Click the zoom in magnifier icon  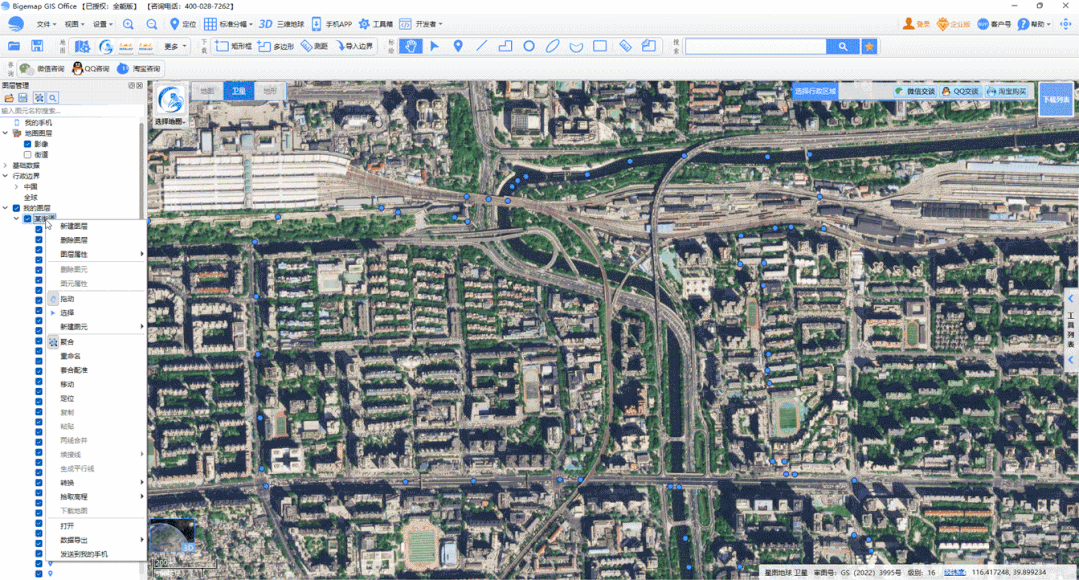pyautogui.click(x=128, y=24)
